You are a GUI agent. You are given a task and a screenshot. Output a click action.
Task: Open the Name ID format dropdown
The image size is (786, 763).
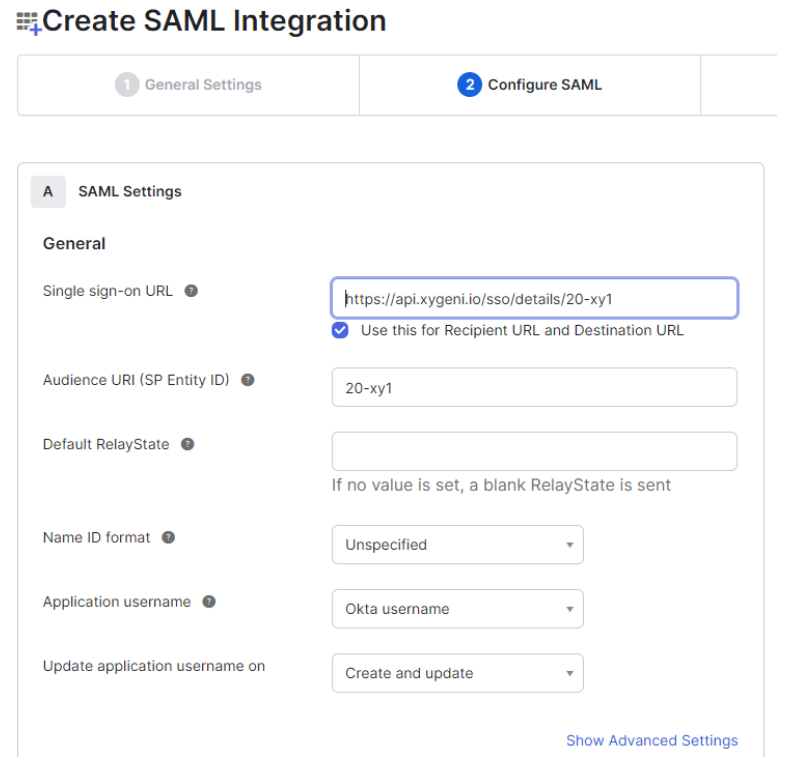point(457,545)
